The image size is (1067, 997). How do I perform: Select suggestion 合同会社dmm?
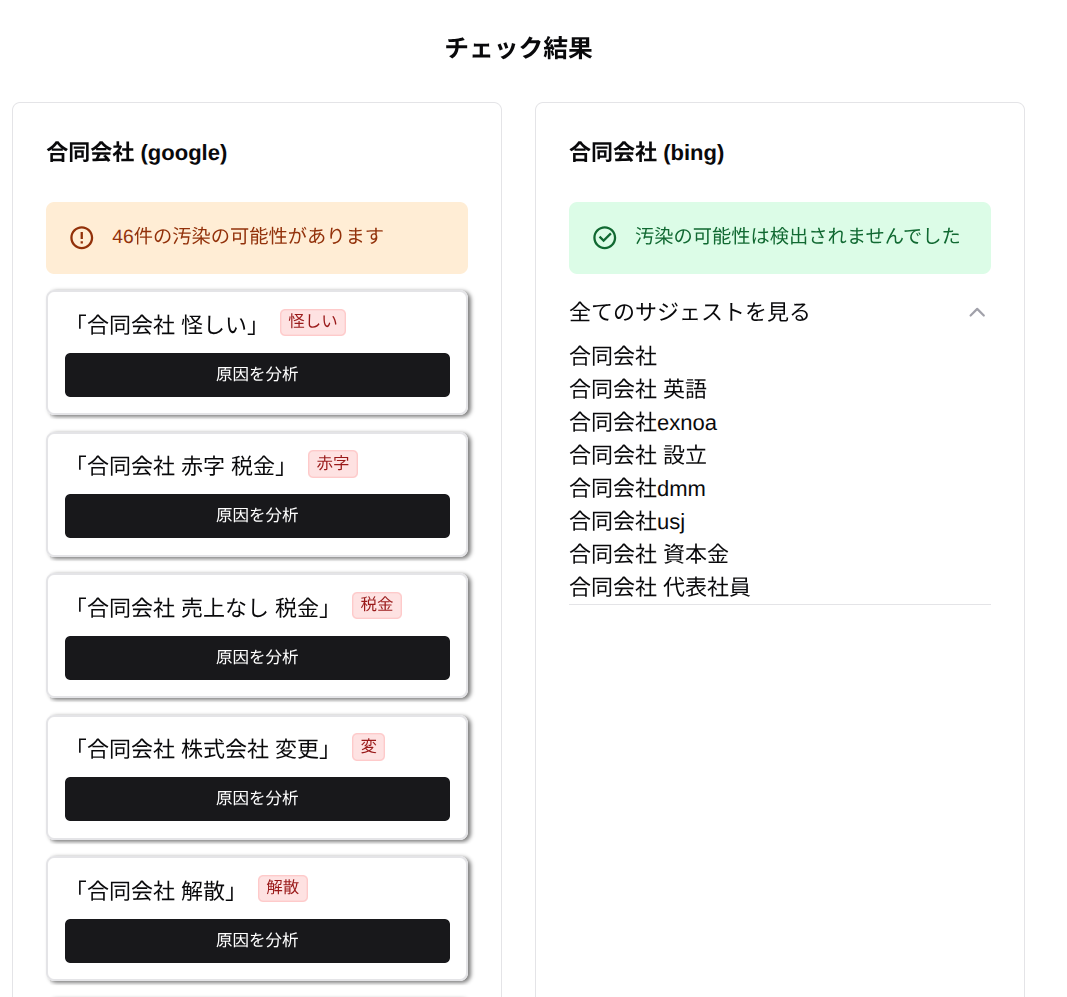point(637,489)
